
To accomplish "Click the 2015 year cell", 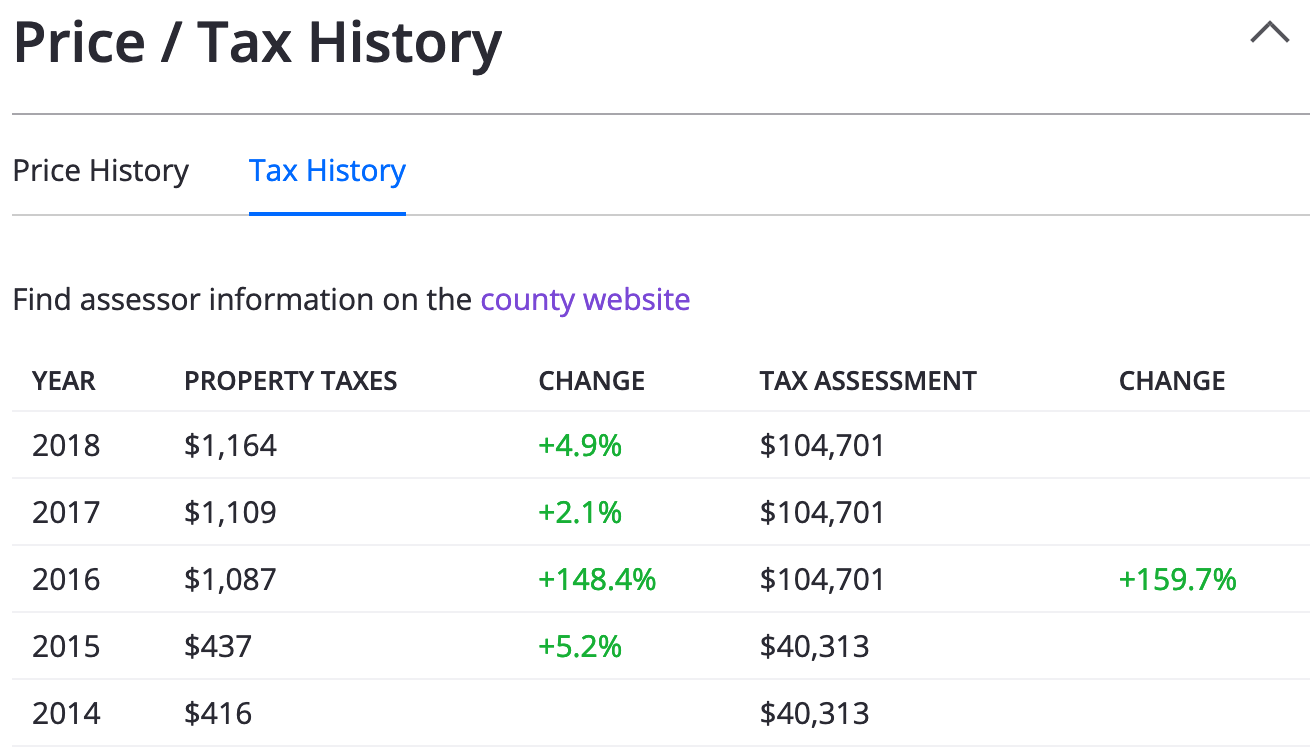I will pos(66,646).
